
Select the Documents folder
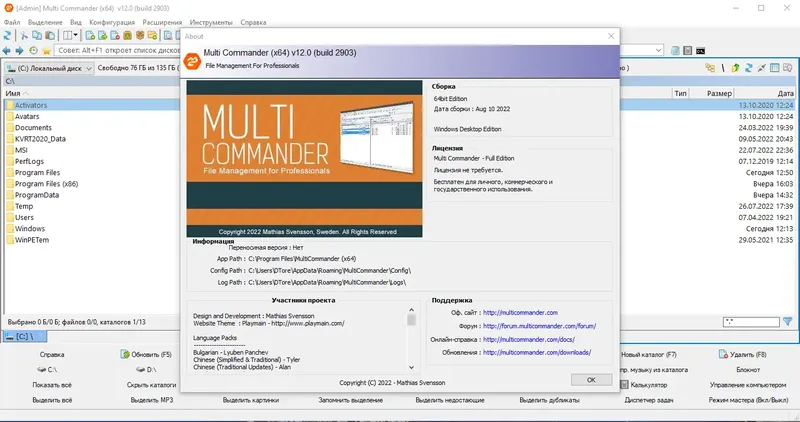pos(33,128)
